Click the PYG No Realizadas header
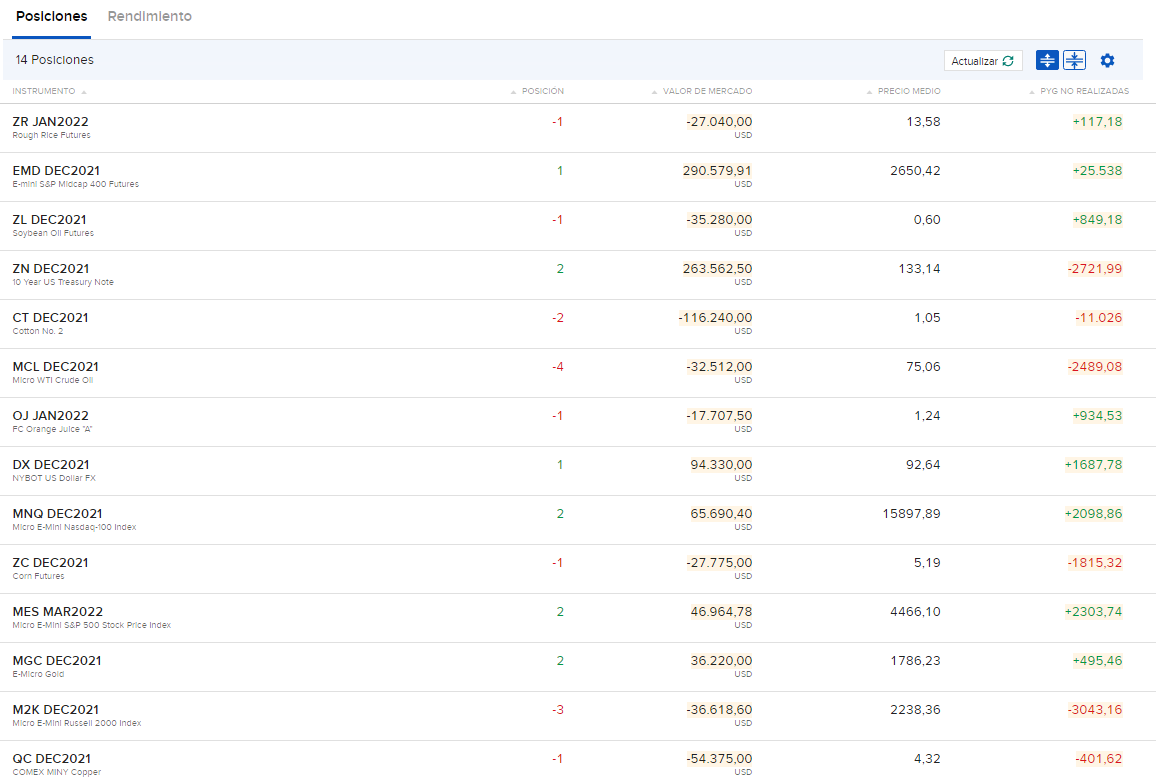The image size is (1167, 783). coord(1084,91)
